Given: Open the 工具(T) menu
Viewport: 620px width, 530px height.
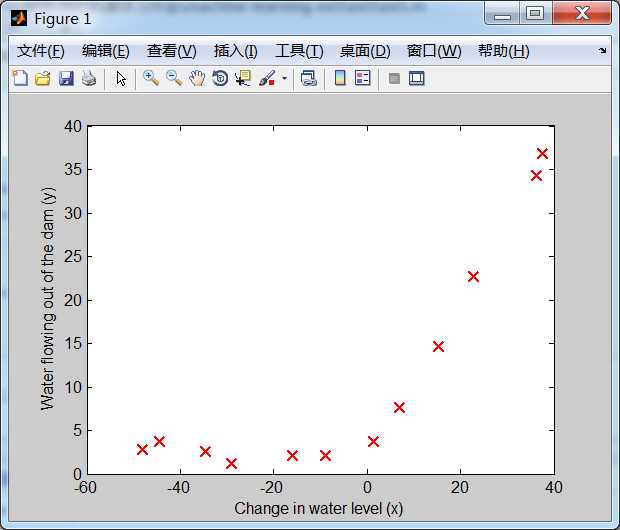Looking at the screenshot, I should [299, 51].
